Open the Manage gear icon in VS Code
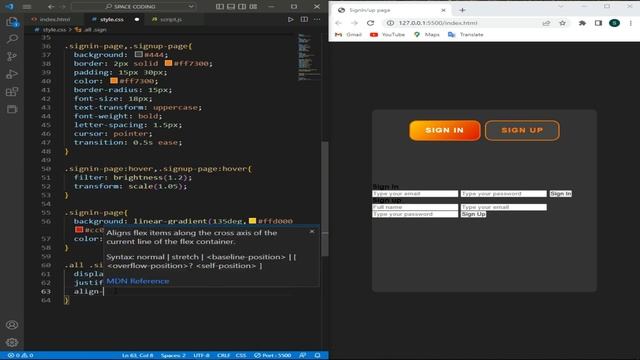This screenshot has width=640, height=360. (x=12, y=342)
